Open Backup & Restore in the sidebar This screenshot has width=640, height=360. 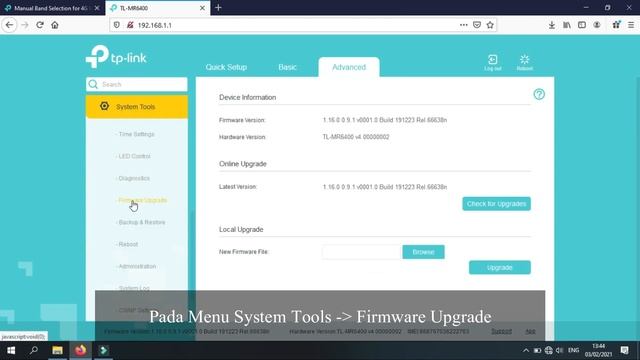pos(141,222)
